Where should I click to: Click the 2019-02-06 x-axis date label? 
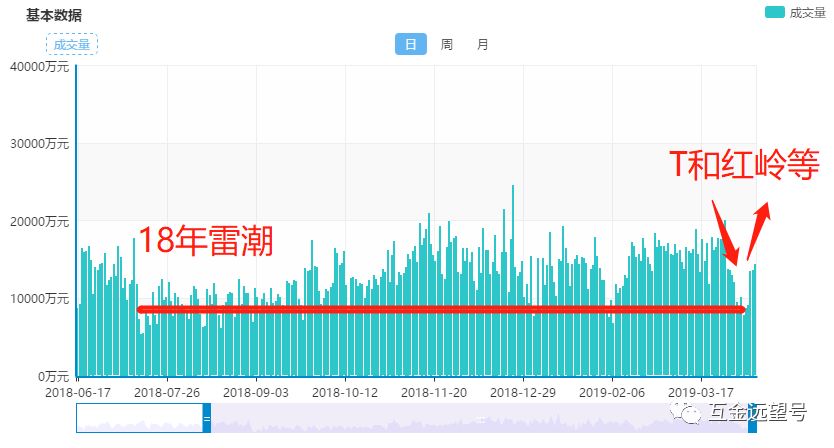pos(612,393)
